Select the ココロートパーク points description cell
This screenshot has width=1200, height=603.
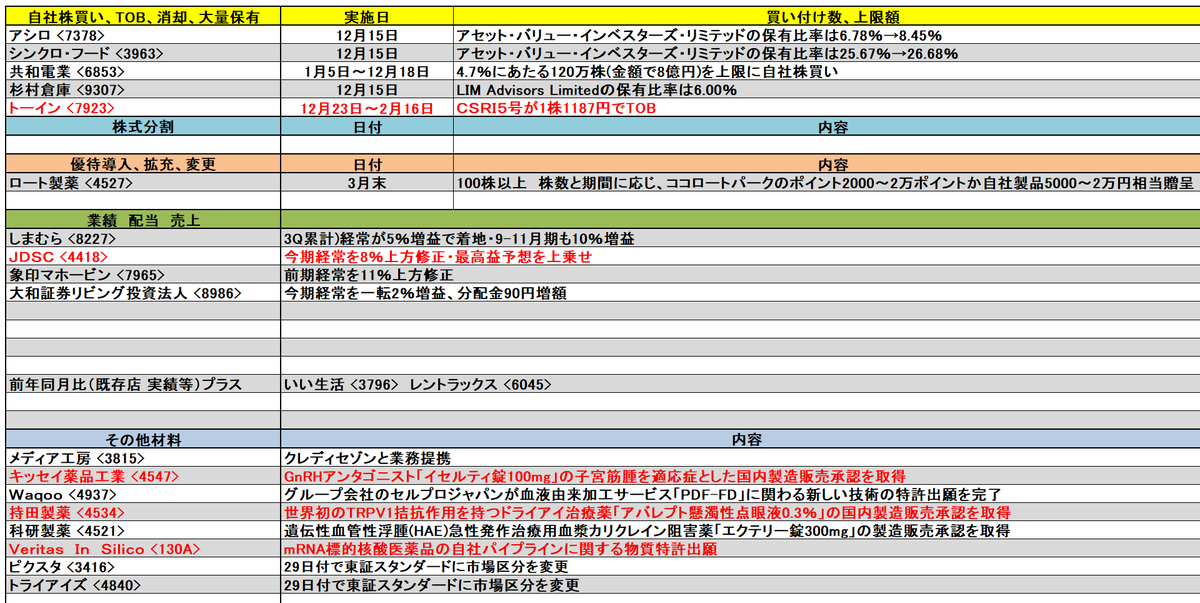tap(826, 183)
